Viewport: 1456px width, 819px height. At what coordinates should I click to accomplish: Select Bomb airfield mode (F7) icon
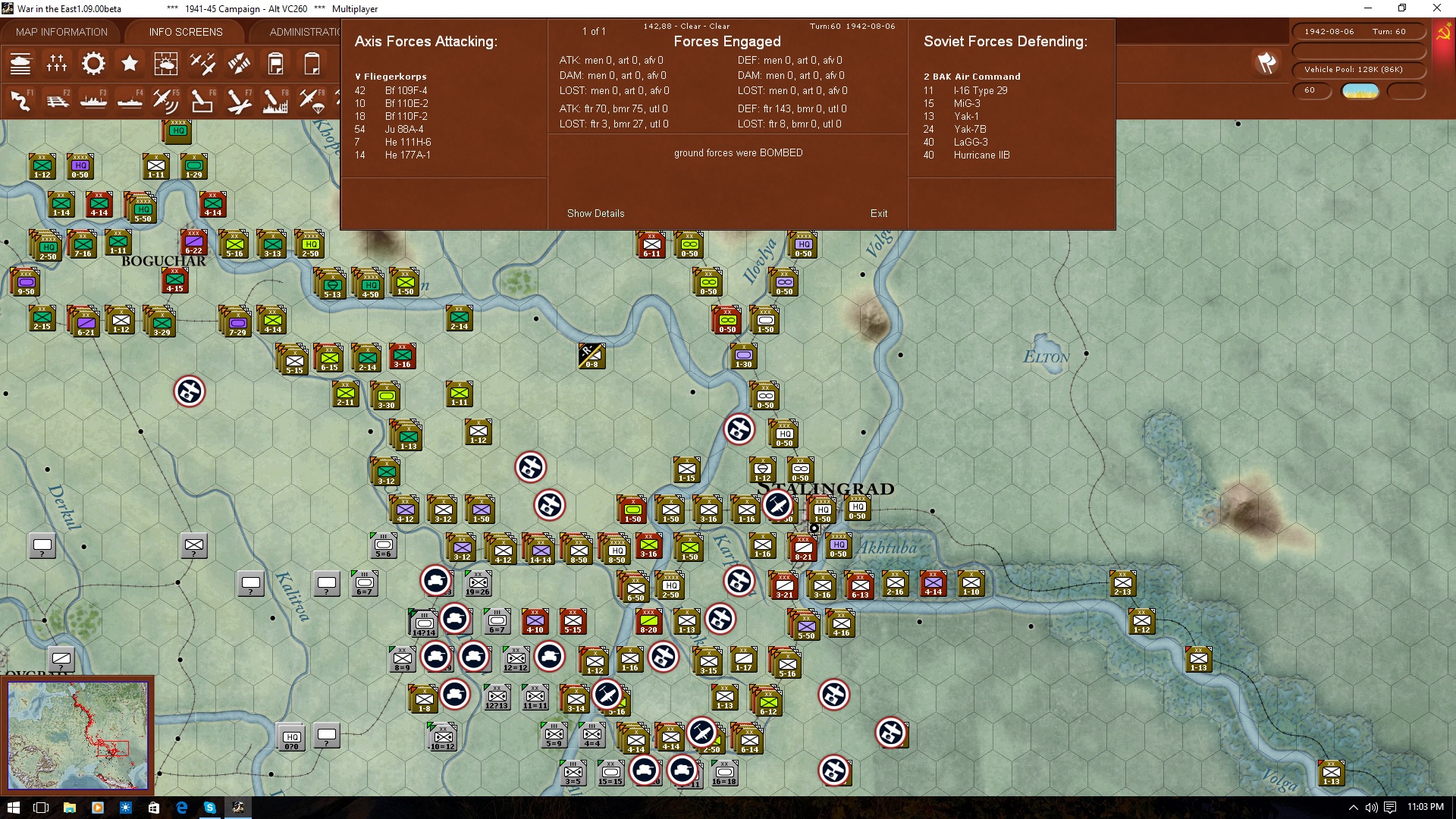click(x=239, y=101)
